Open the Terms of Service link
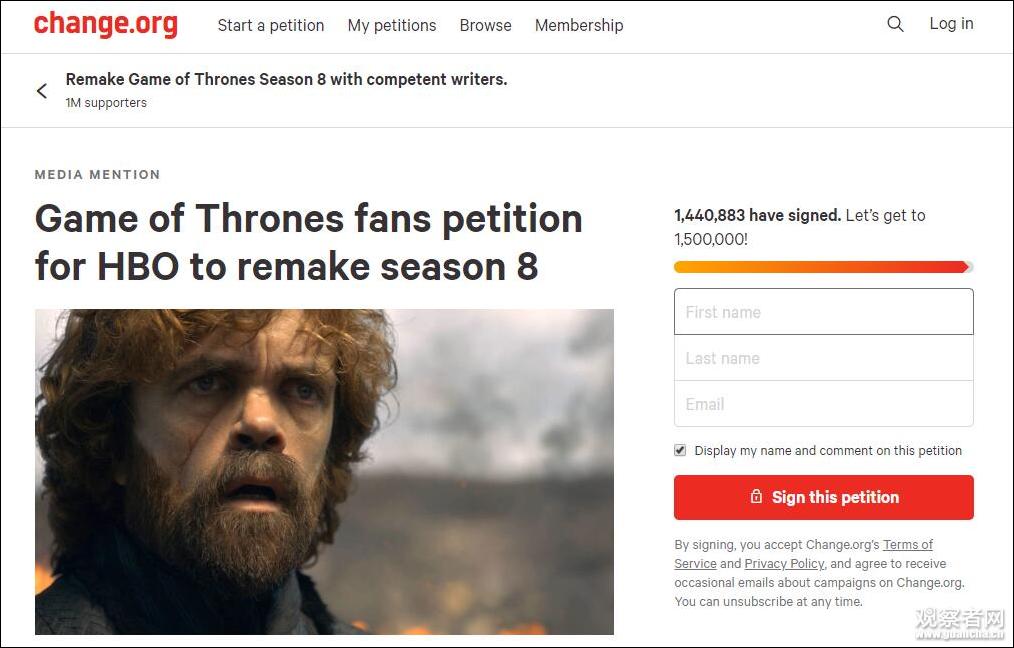Image resolution: width=1014 pixels, height=648 pixels. point(907,545)
